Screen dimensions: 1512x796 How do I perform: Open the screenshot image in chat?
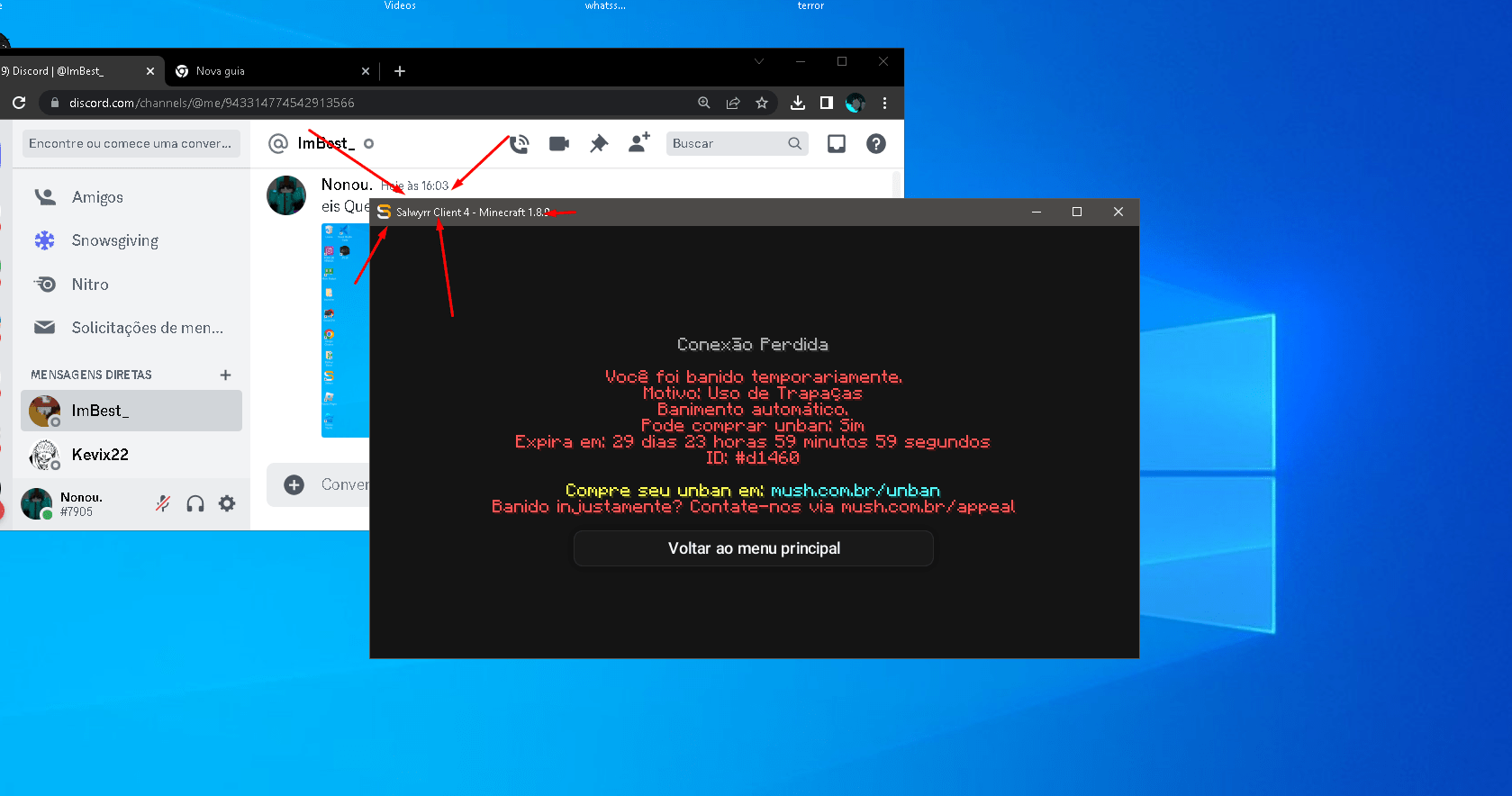[x=346, y=330]
